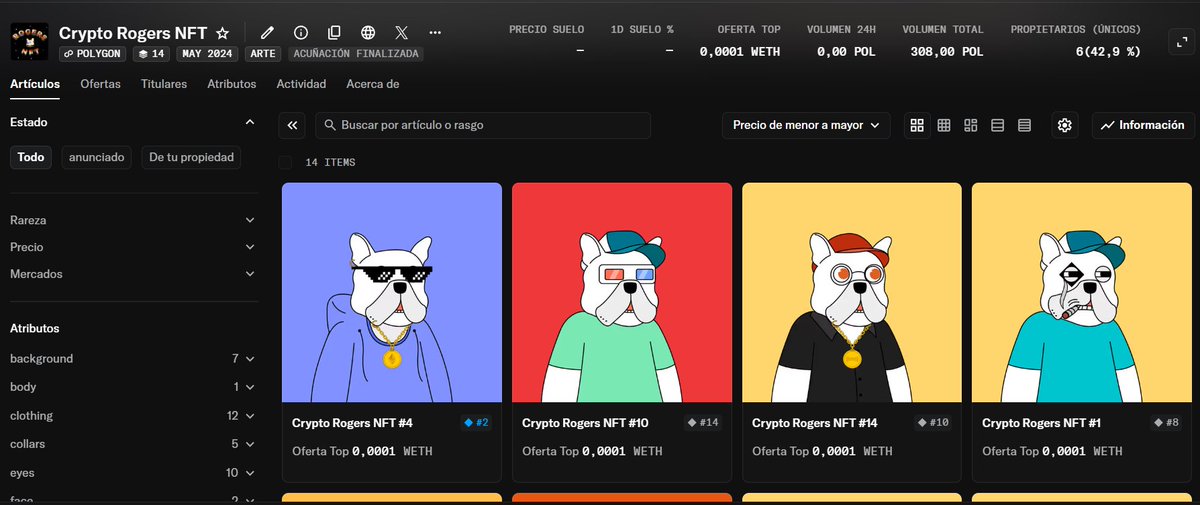Open the X (Twitter) link icon
This screenshot has width=1200, height=505.
[401, 33]
